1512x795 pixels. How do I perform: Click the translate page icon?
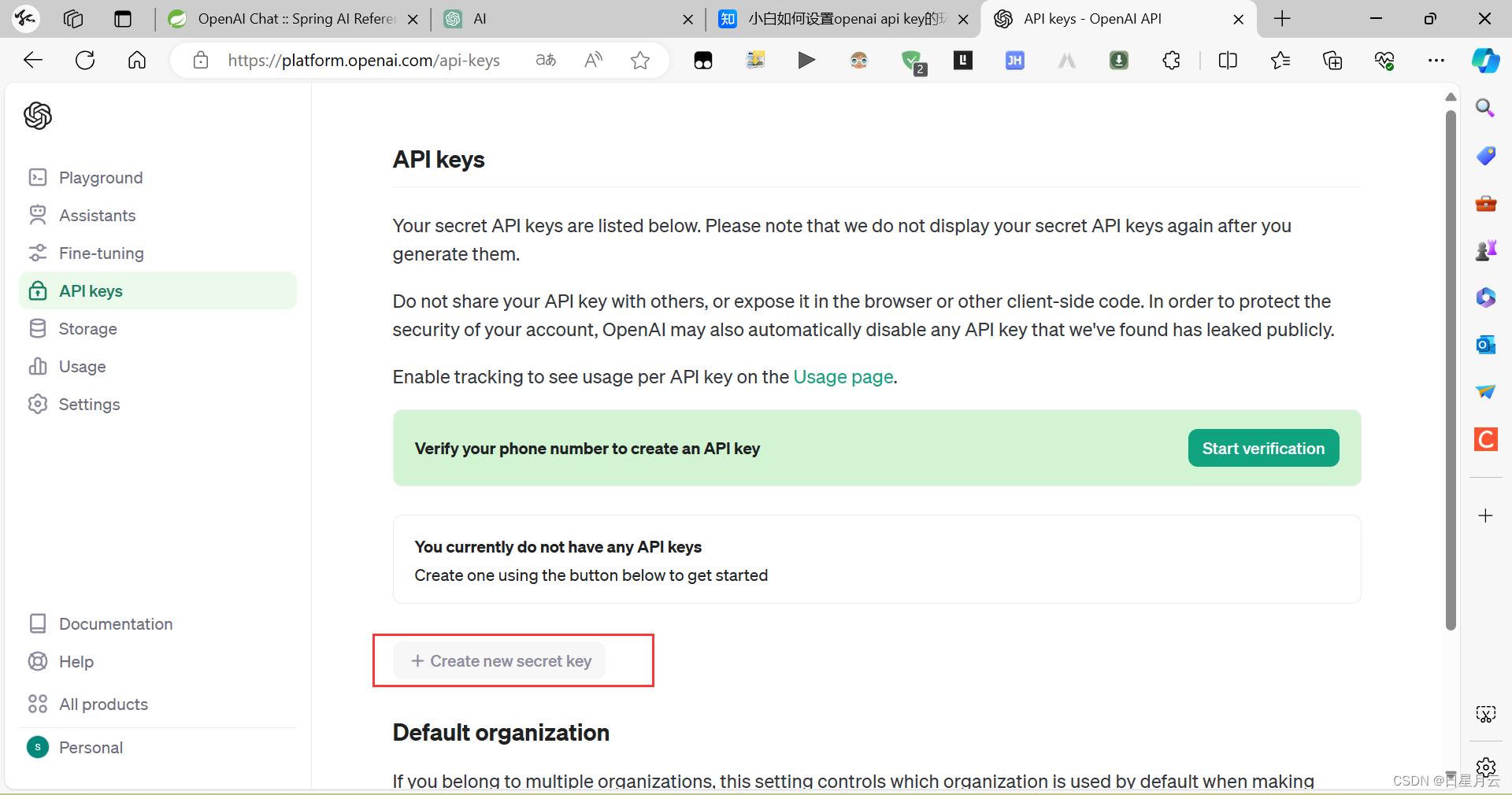click(546, 61)
